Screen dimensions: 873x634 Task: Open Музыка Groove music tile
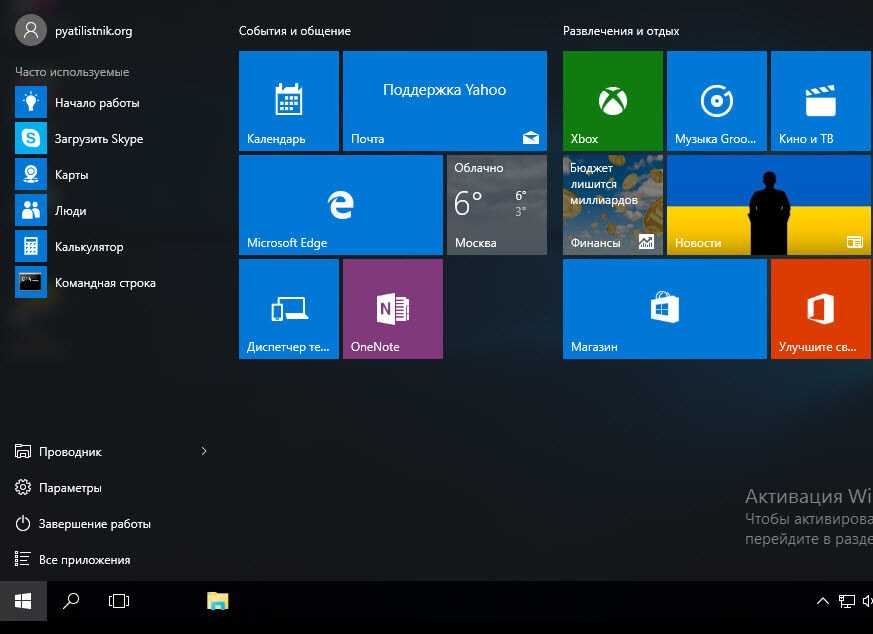click(x=716, y=101)
